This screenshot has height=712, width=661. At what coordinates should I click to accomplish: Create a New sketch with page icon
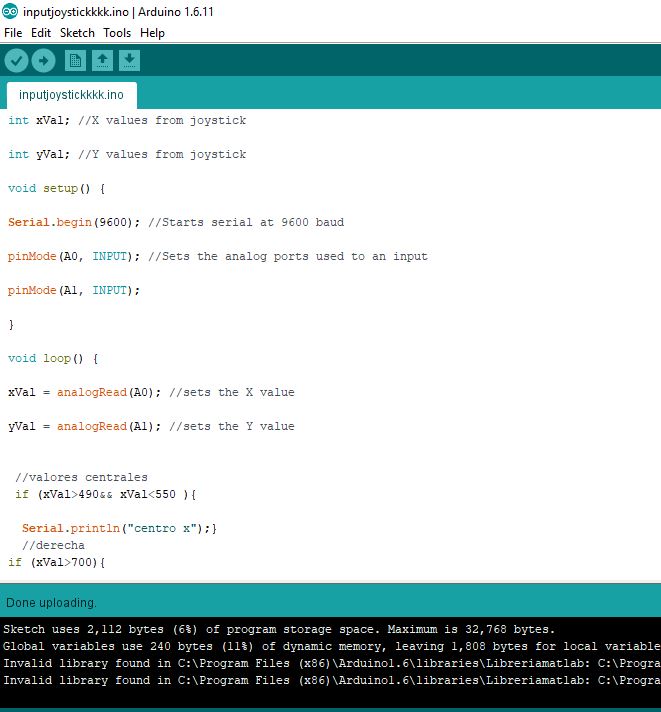(x=75, y=60)
